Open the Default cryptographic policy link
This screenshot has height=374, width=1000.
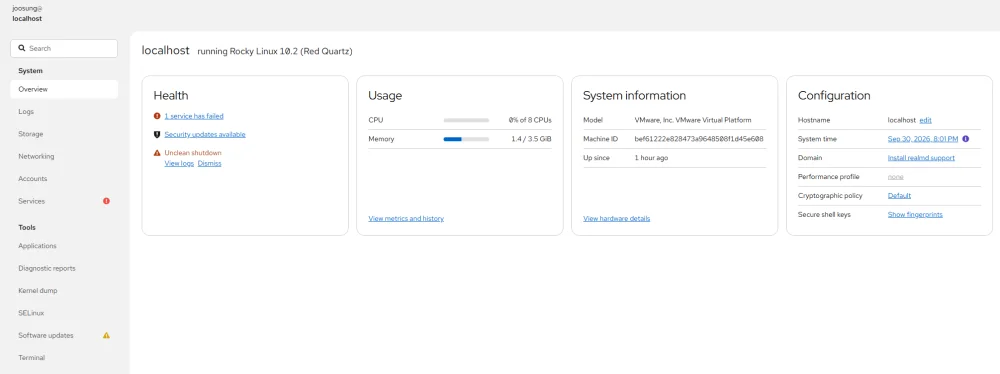pos(899,196)
